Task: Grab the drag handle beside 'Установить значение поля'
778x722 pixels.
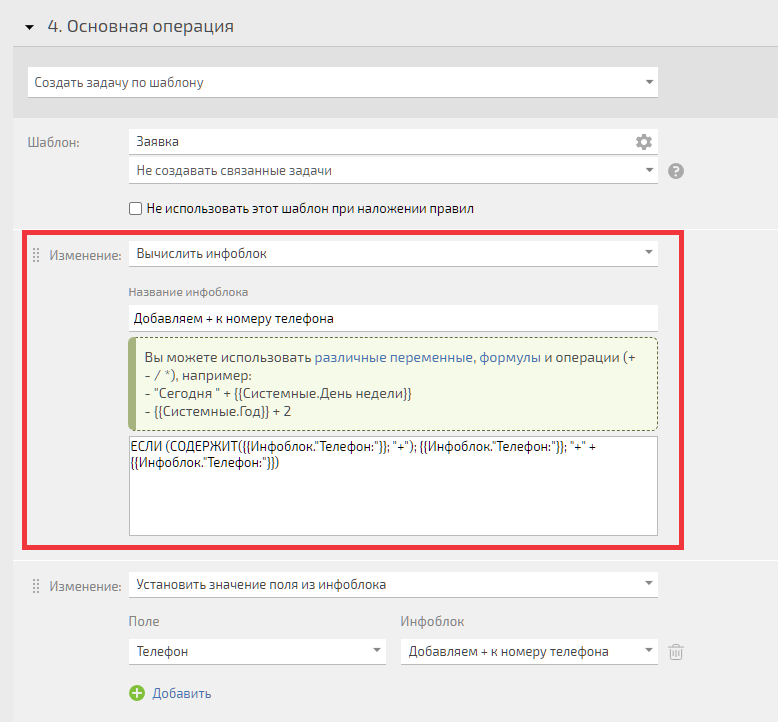Action: point(36,586)
